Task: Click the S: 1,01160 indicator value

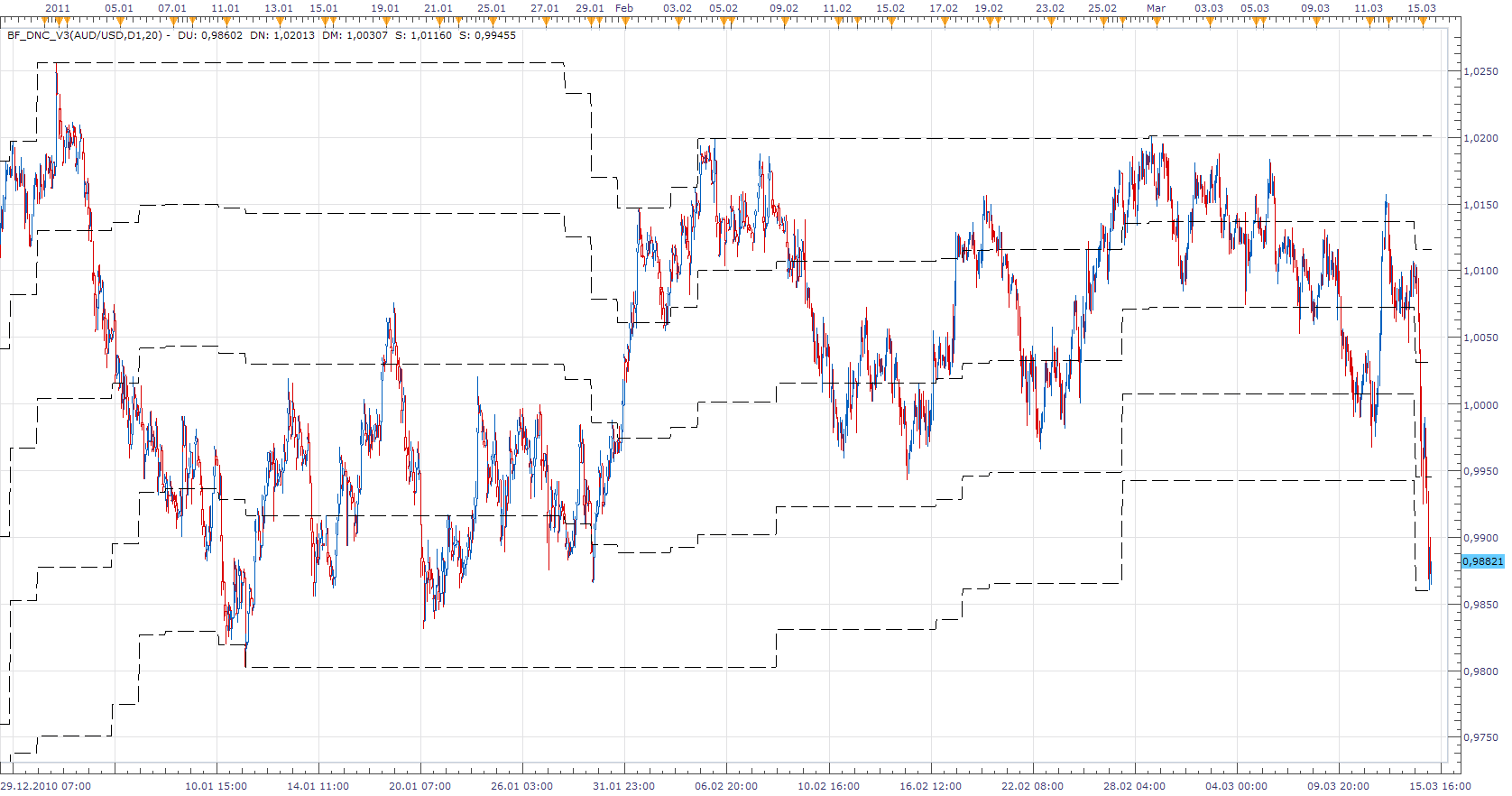Action: pos(424,35)
